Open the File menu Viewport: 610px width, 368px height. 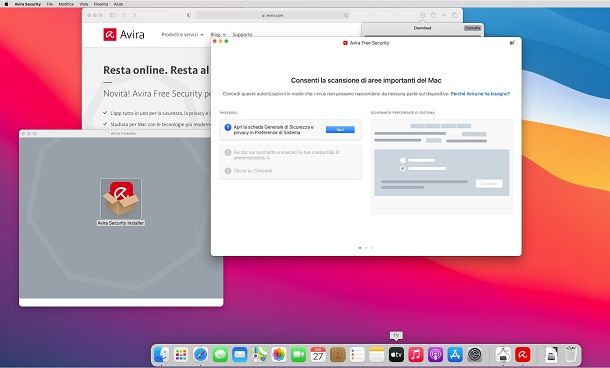(x=50, y=4)
